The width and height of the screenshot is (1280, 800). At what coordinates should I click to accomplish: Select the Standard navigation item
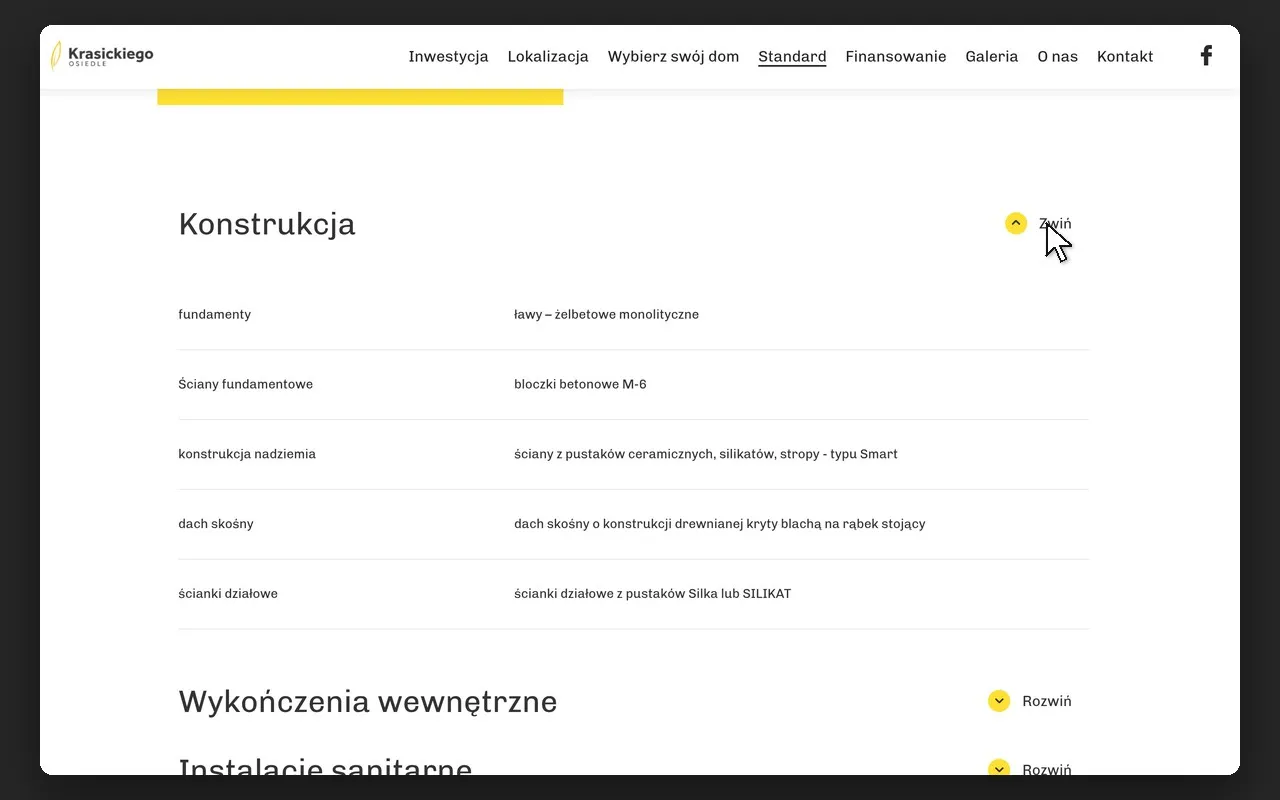[792, 56]
